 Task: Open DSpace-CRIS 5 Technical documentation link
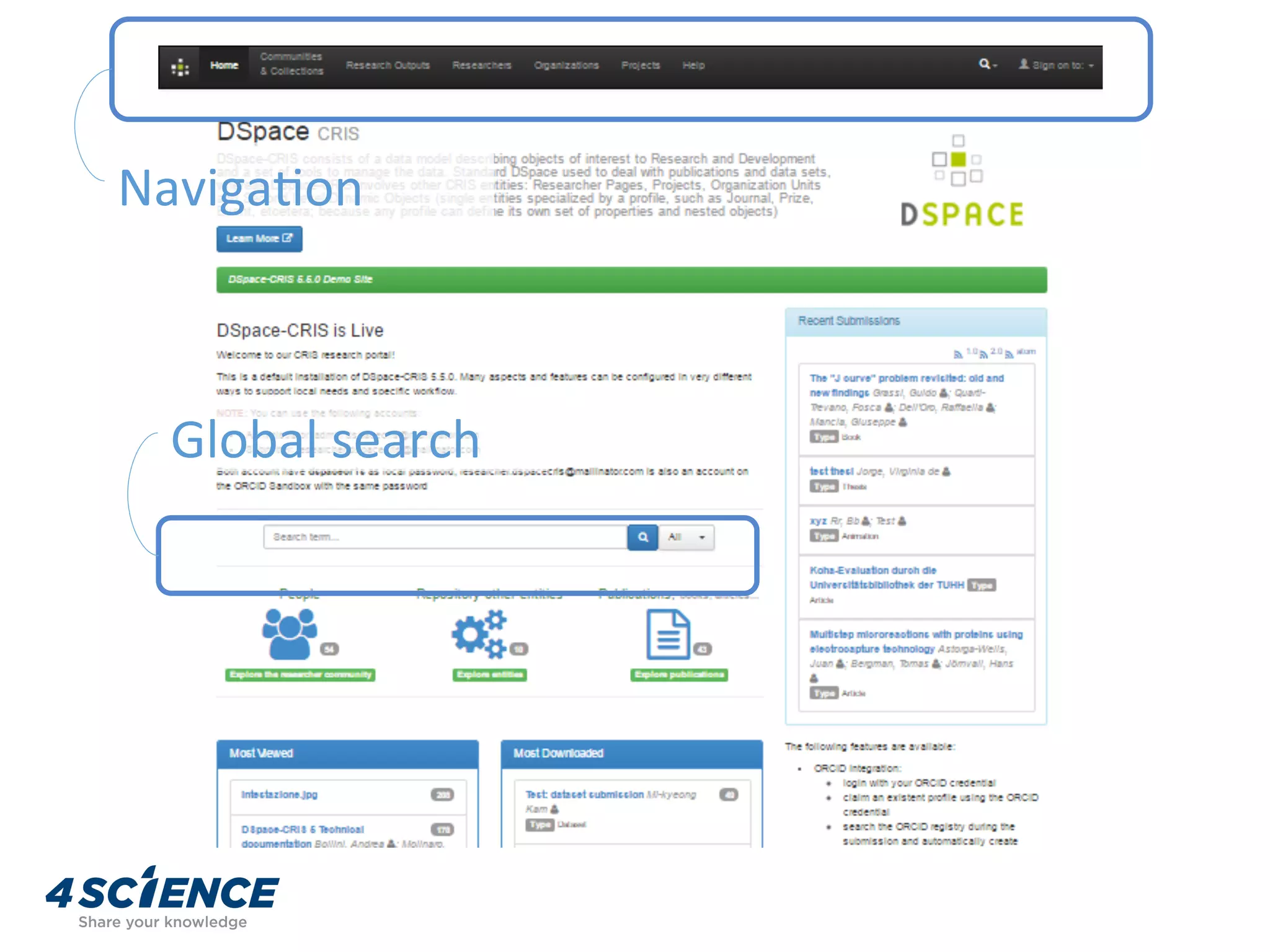pyautogui.click(x=303, y=837)
